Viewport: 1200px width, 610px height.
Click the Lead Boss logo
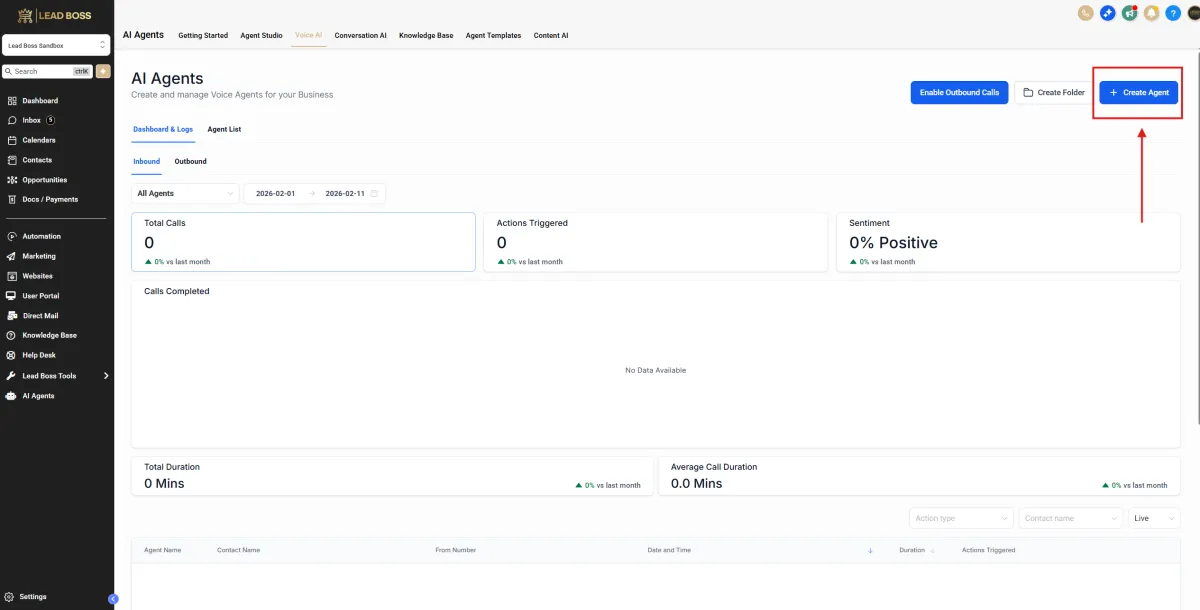pos(56,15)
